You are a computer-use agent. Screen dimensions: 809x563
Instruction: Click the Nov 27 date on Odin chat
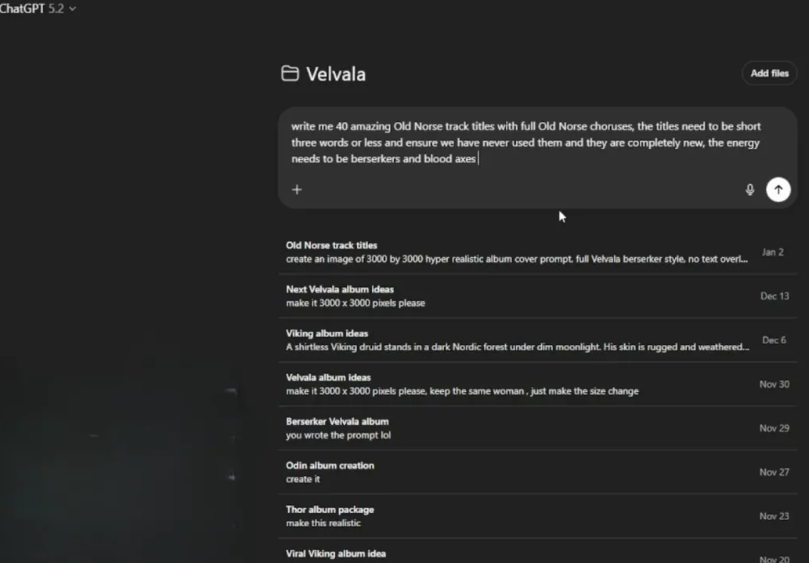tap(774, 472)
